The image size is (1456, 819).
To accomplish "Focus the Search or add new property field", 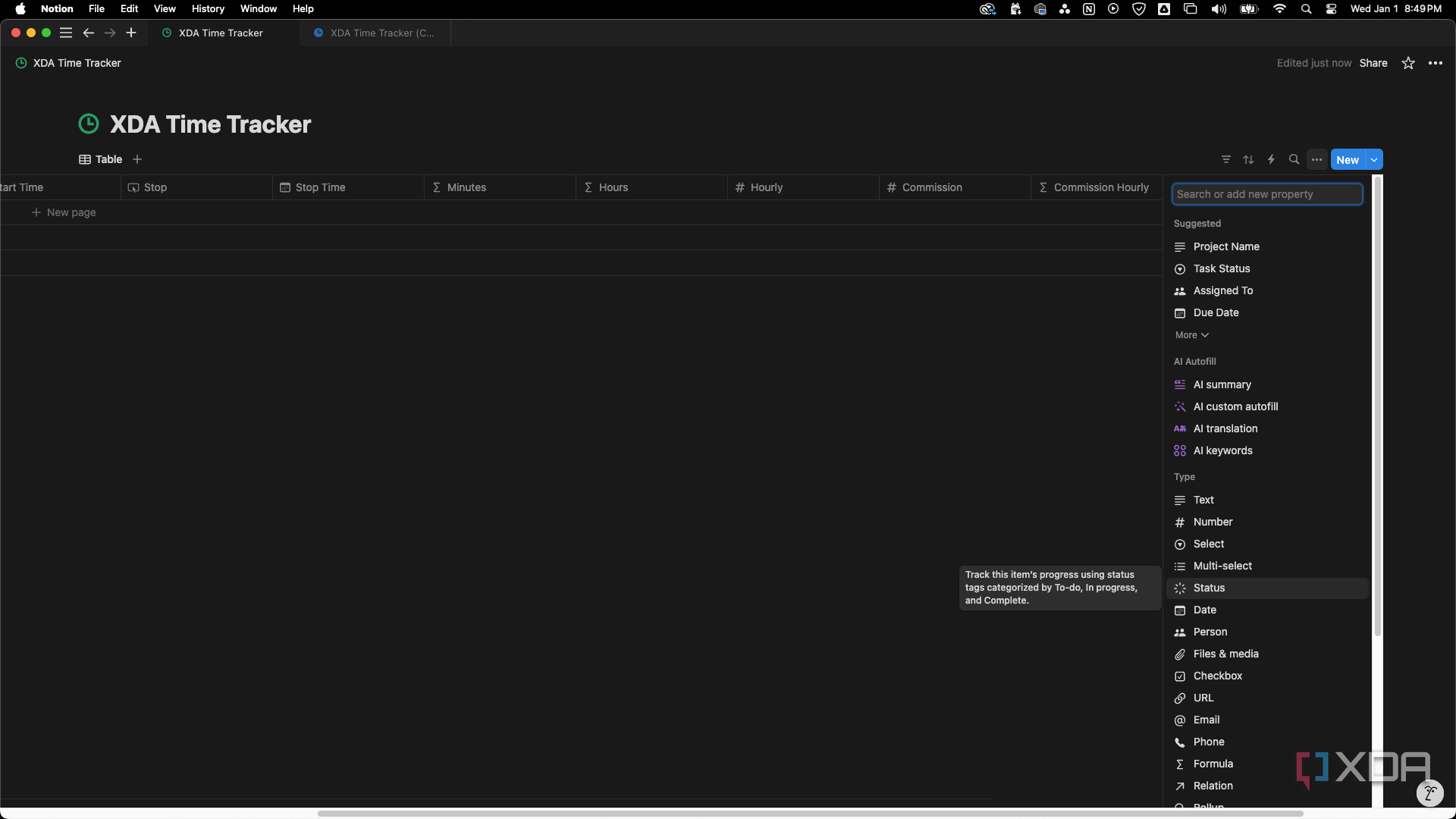I will [1267, 194].
